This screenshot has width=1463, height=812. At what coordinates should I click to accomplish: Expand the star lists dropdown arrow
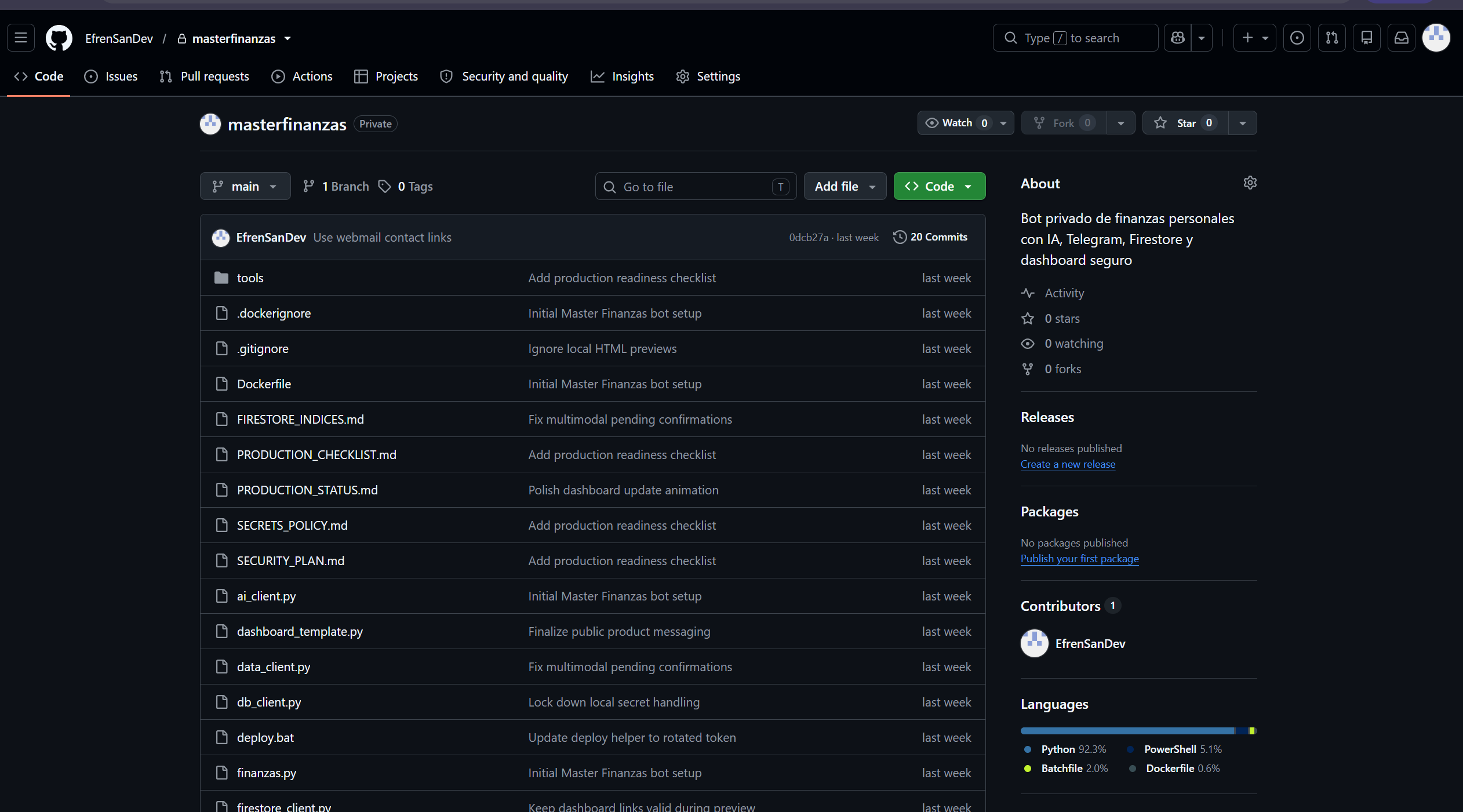pyautogui.click(x=1243, y=123)
